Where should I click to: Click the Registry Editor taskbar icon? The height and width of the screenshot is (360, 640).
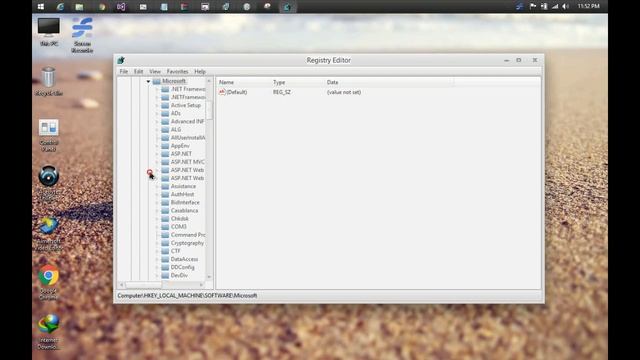[x=287, y=7]
